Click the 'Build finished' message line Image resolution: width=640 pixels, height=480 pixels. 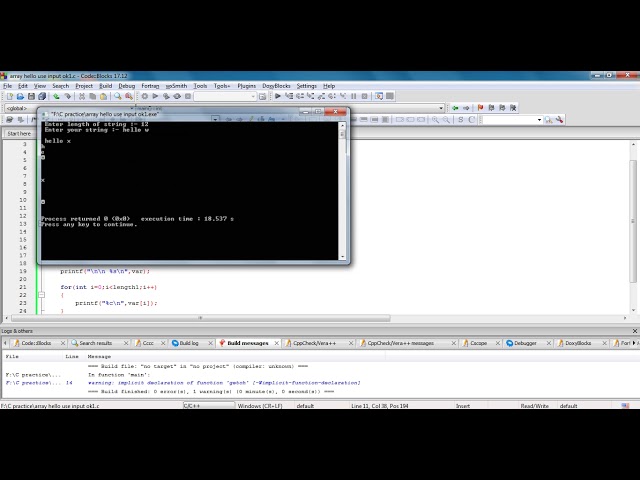[211, 391]
